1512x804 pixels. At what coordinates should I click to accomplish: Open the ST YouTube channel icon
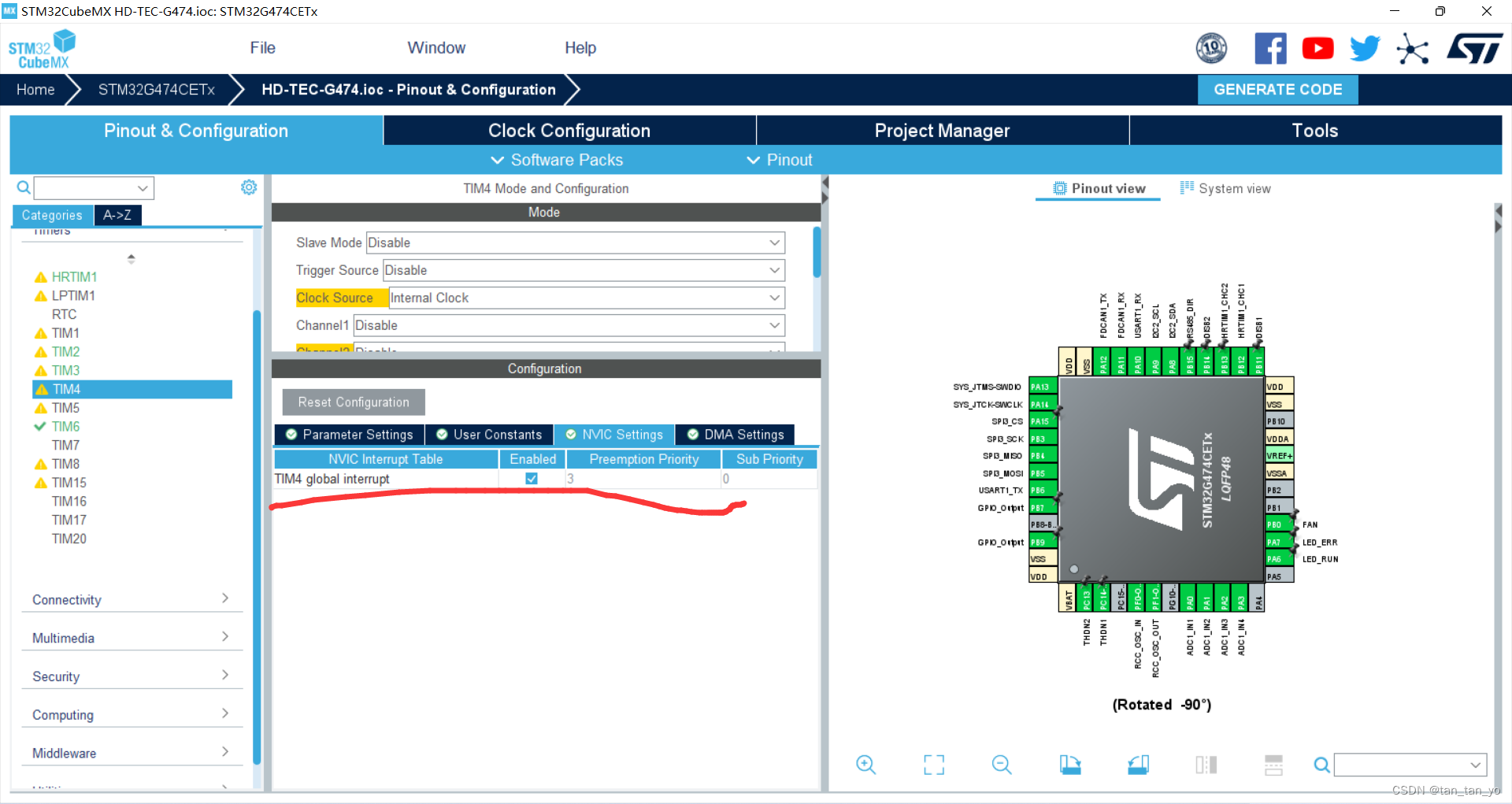click(1317, 49)
